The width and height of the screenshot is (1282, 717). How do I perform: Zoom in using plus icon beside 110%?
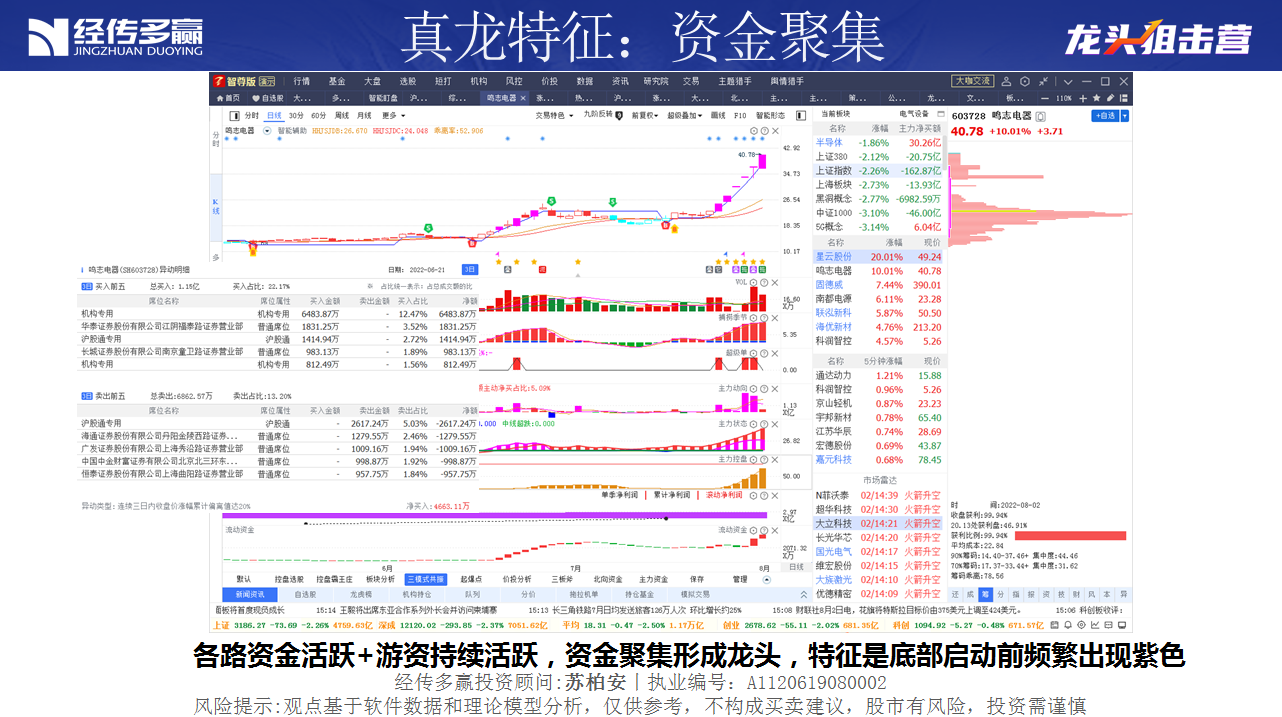[1084, 98]
